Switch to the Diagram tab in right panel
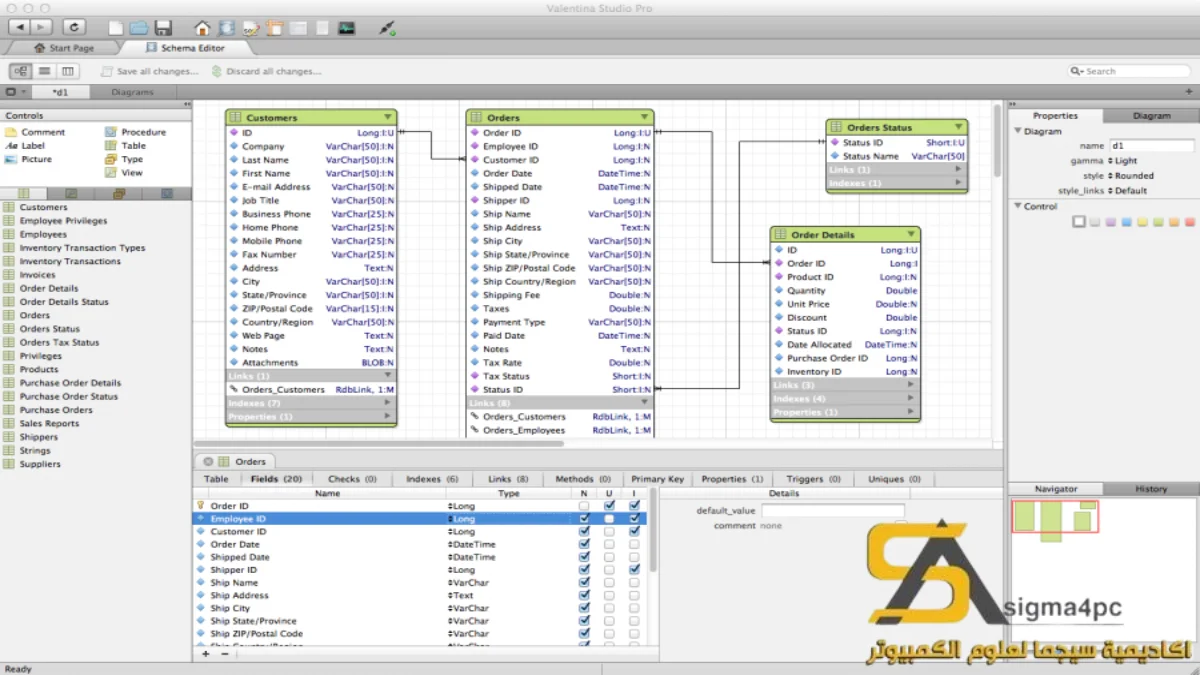The height and width of the screenshot is (675, 1200). (x=1151, y=116)
